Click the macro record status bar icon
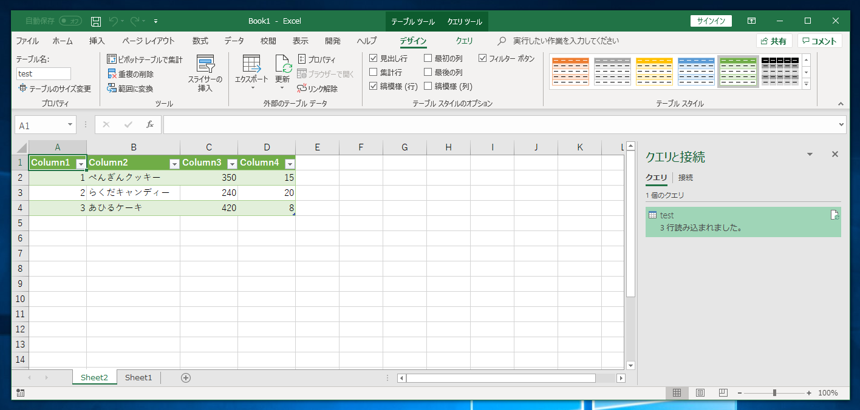The image size is (860, 410). click(x=20, y=392)
